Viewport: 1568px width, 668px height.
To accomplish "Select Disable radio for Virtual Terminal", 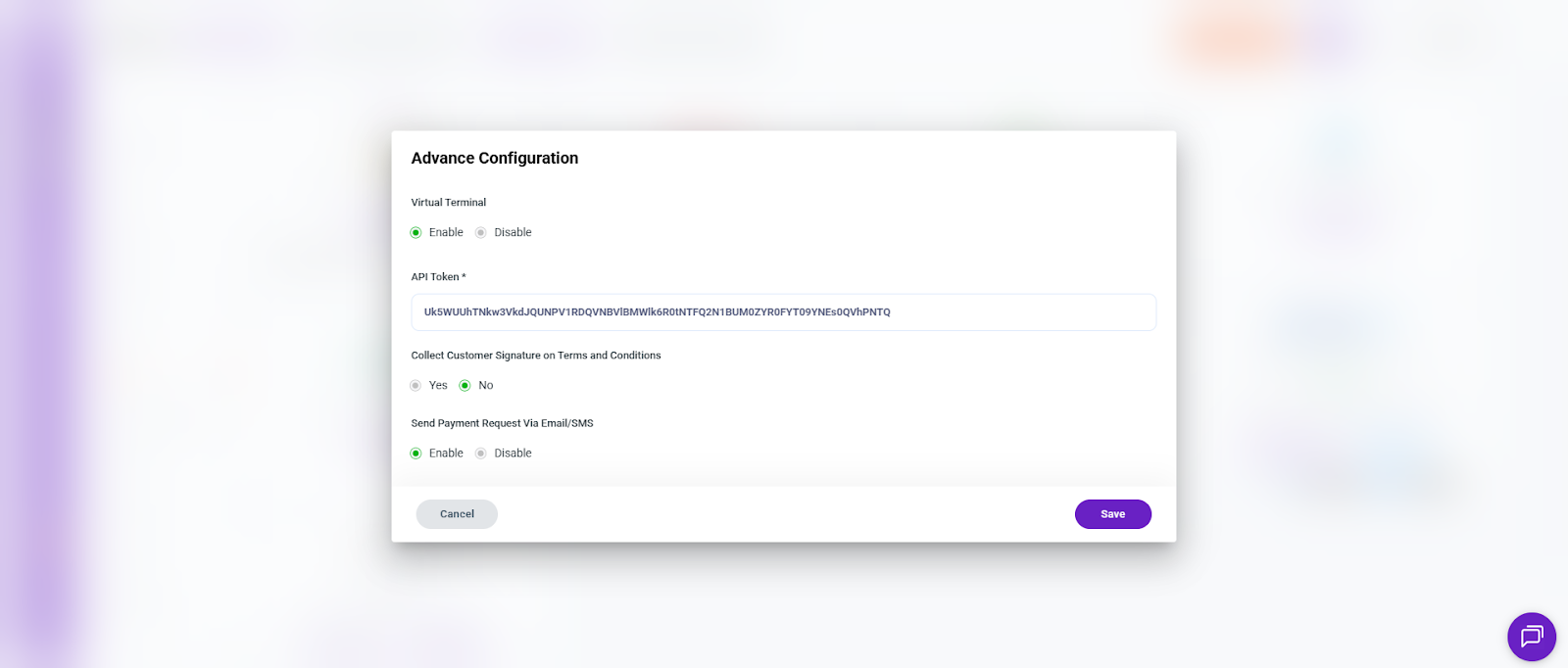I will pos(480,232).
